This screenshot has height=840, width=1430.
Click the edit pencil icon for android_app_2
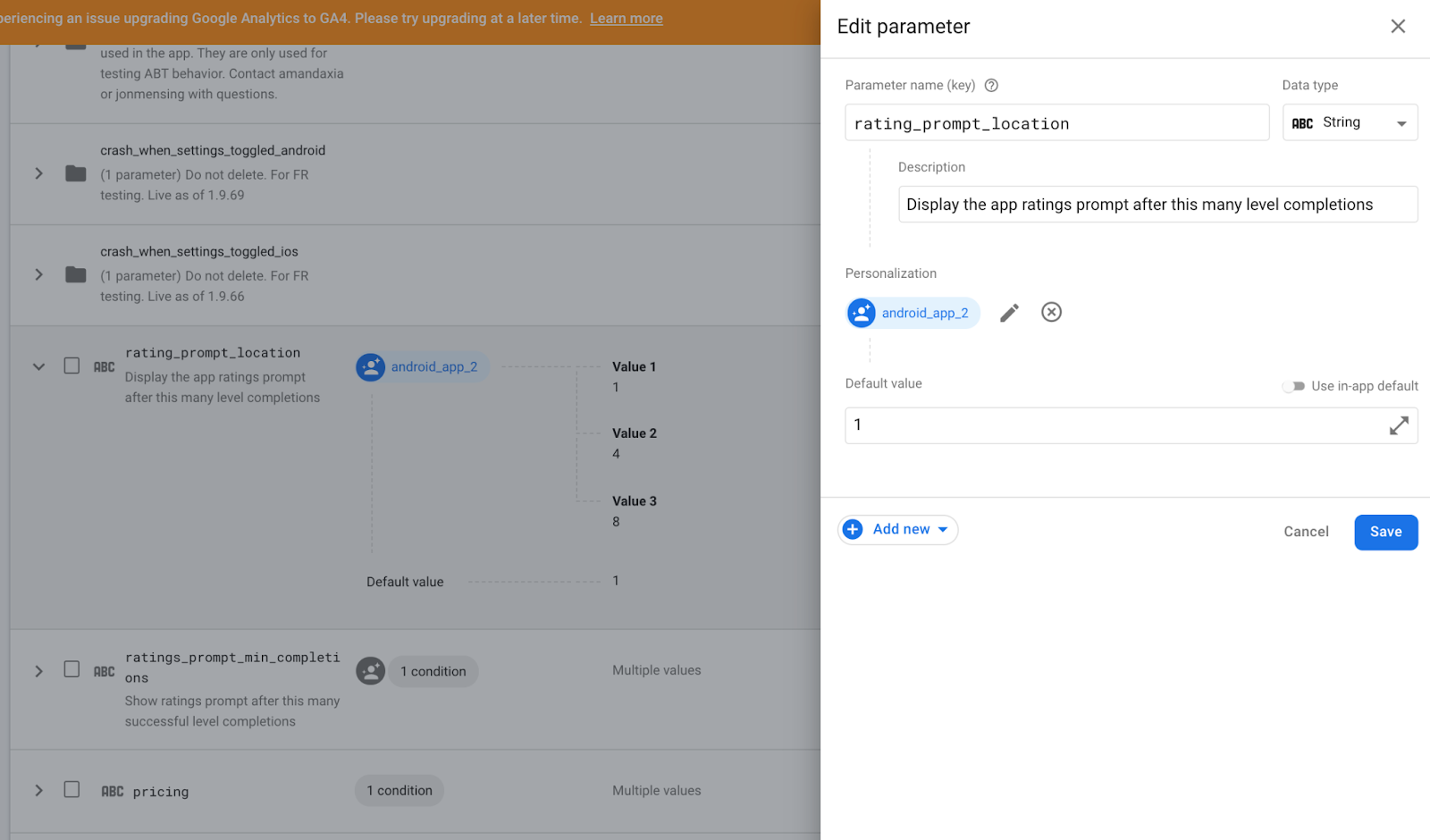(1009, 313)
